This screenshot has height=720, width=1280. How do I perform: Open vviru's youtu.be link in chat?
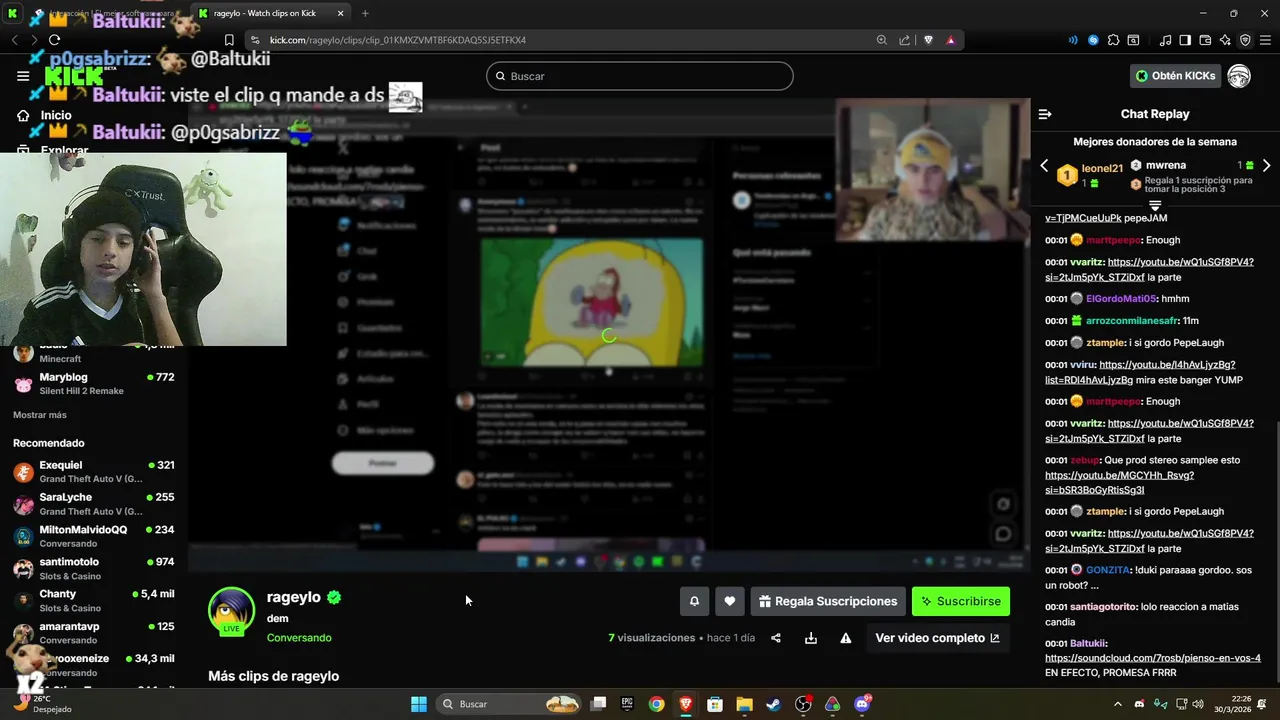(1139, 372)
